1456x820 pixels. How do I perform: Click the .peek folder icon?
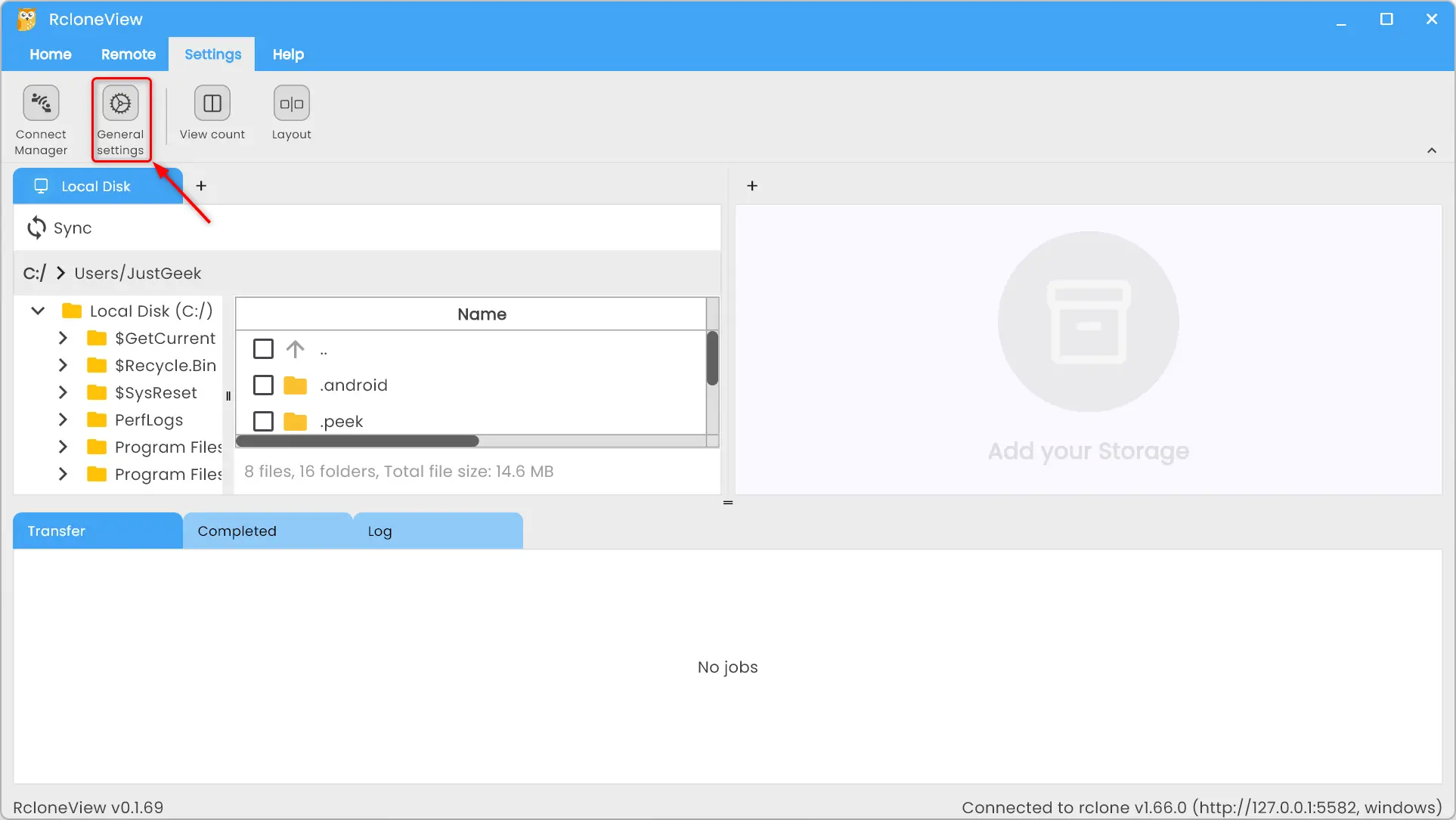point(295,422)
